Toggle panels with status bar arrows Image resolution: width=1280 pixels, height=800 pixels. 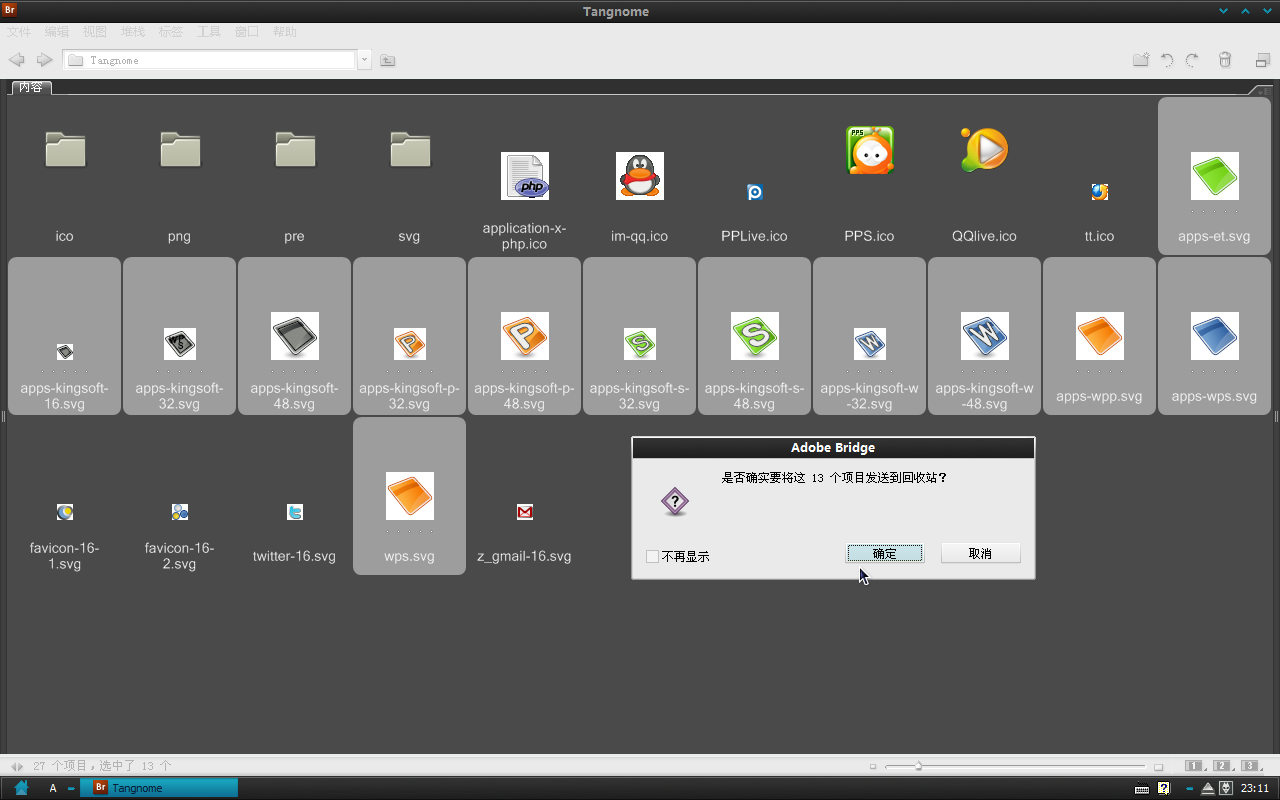point(17,766)
